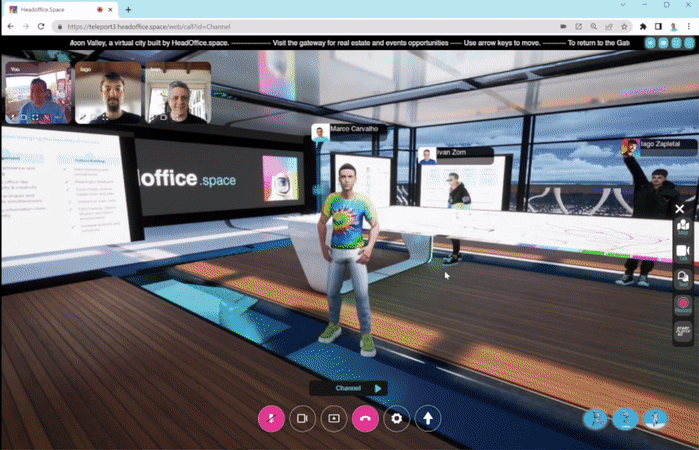The image size is (699, 450).
Task: Open the Text chat in the right sidebar
Action: pos(683,279)
